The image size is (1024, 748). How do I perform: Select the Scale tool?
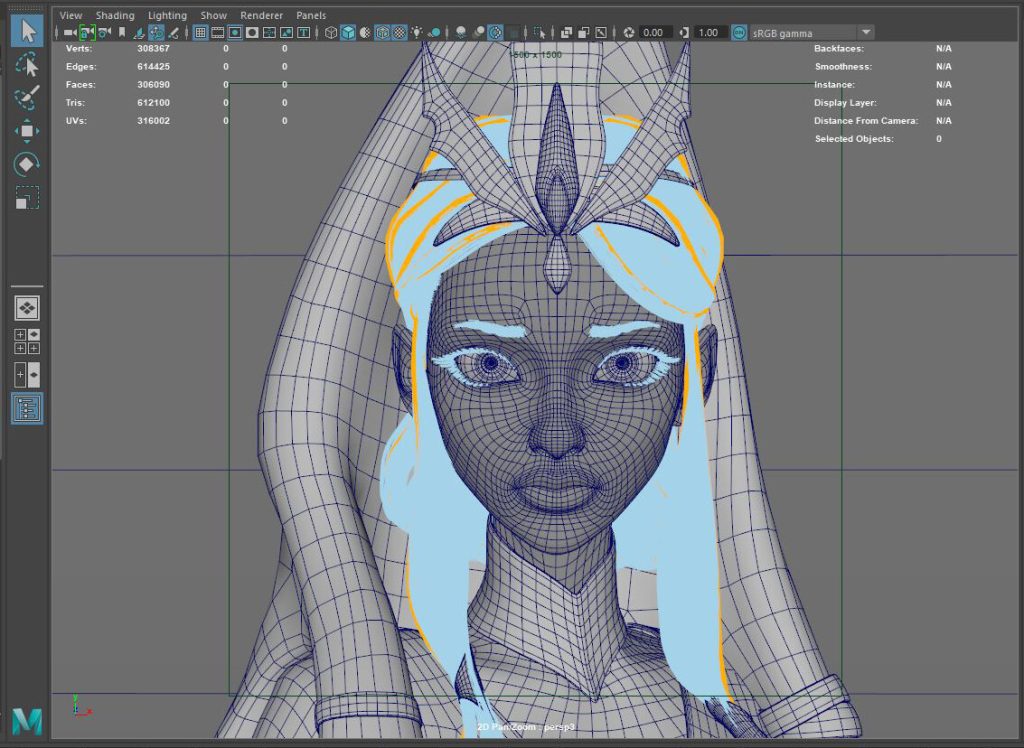[x=27, y=197]
